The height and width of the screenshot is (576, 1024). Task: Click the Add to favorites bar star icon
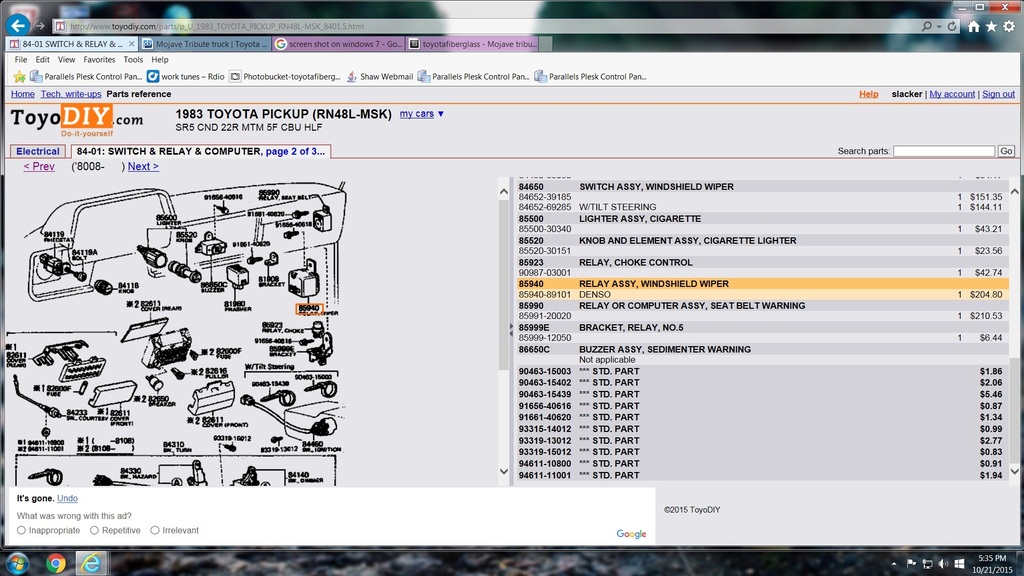pos(20,76)
